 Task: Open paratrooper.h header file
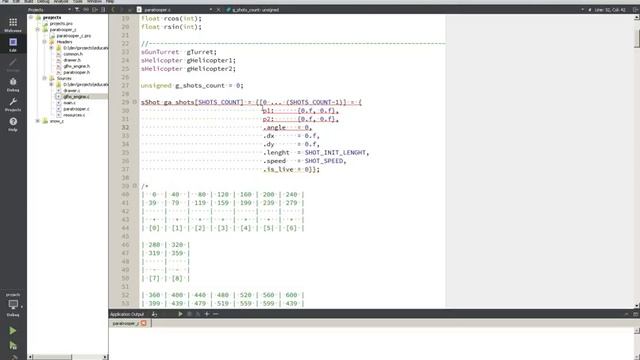pos(76,72)
